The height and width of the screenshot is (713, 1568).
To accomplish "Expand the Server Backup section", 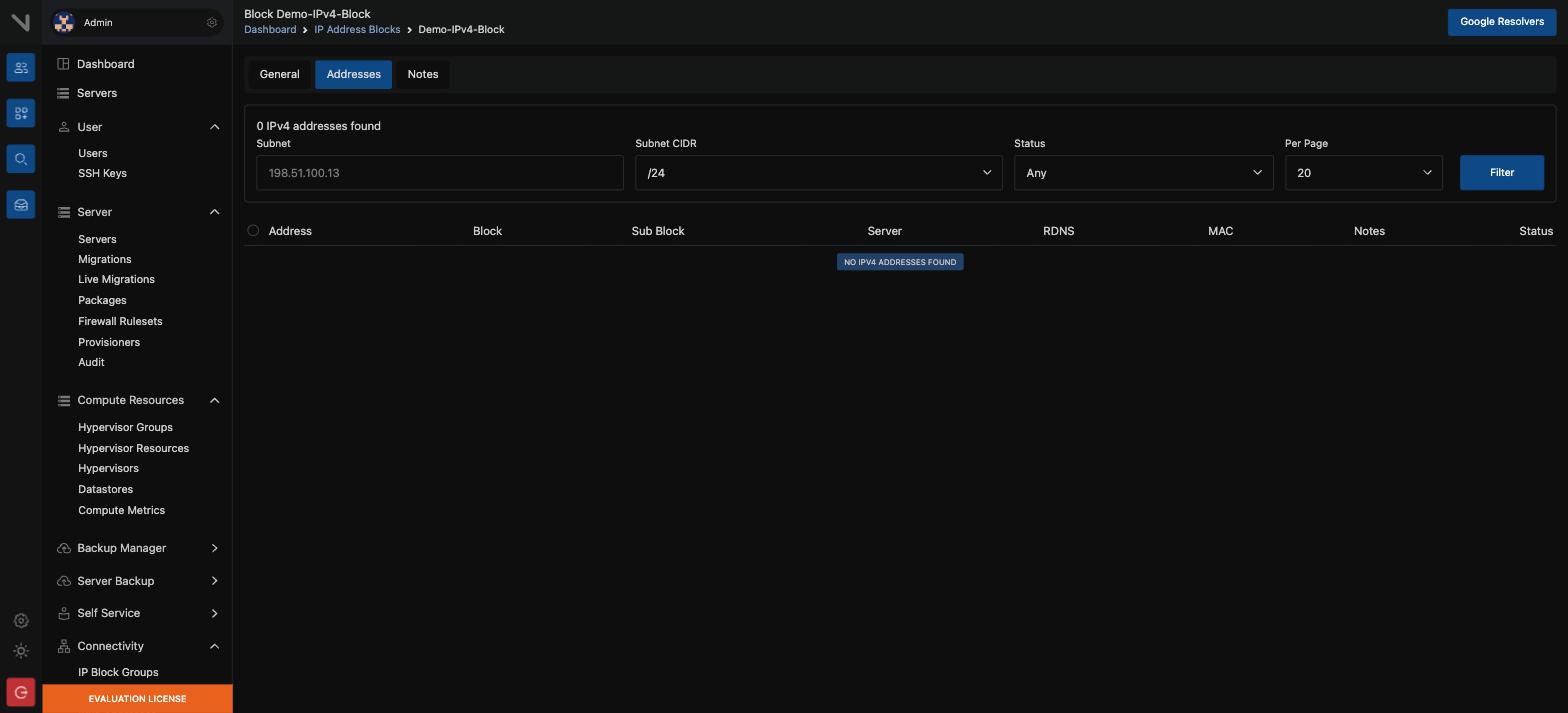I will [x=214, y=581].
